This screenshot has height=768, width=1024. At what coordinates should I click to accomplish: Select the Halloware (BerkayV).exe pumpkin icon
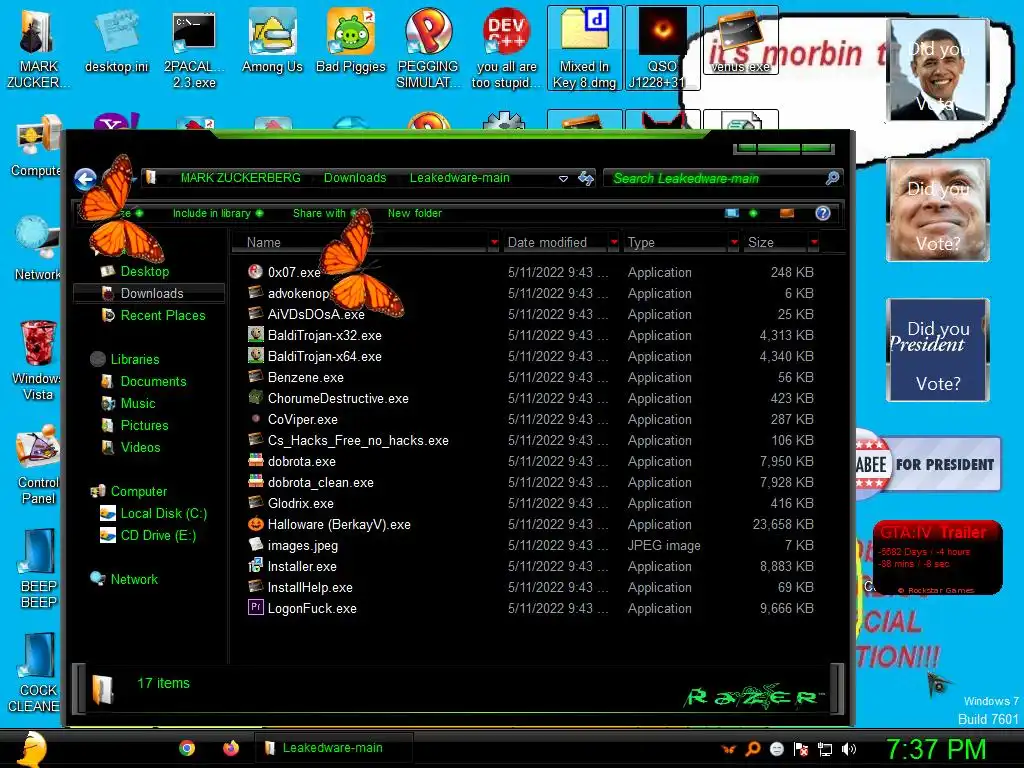pos(255,524)
